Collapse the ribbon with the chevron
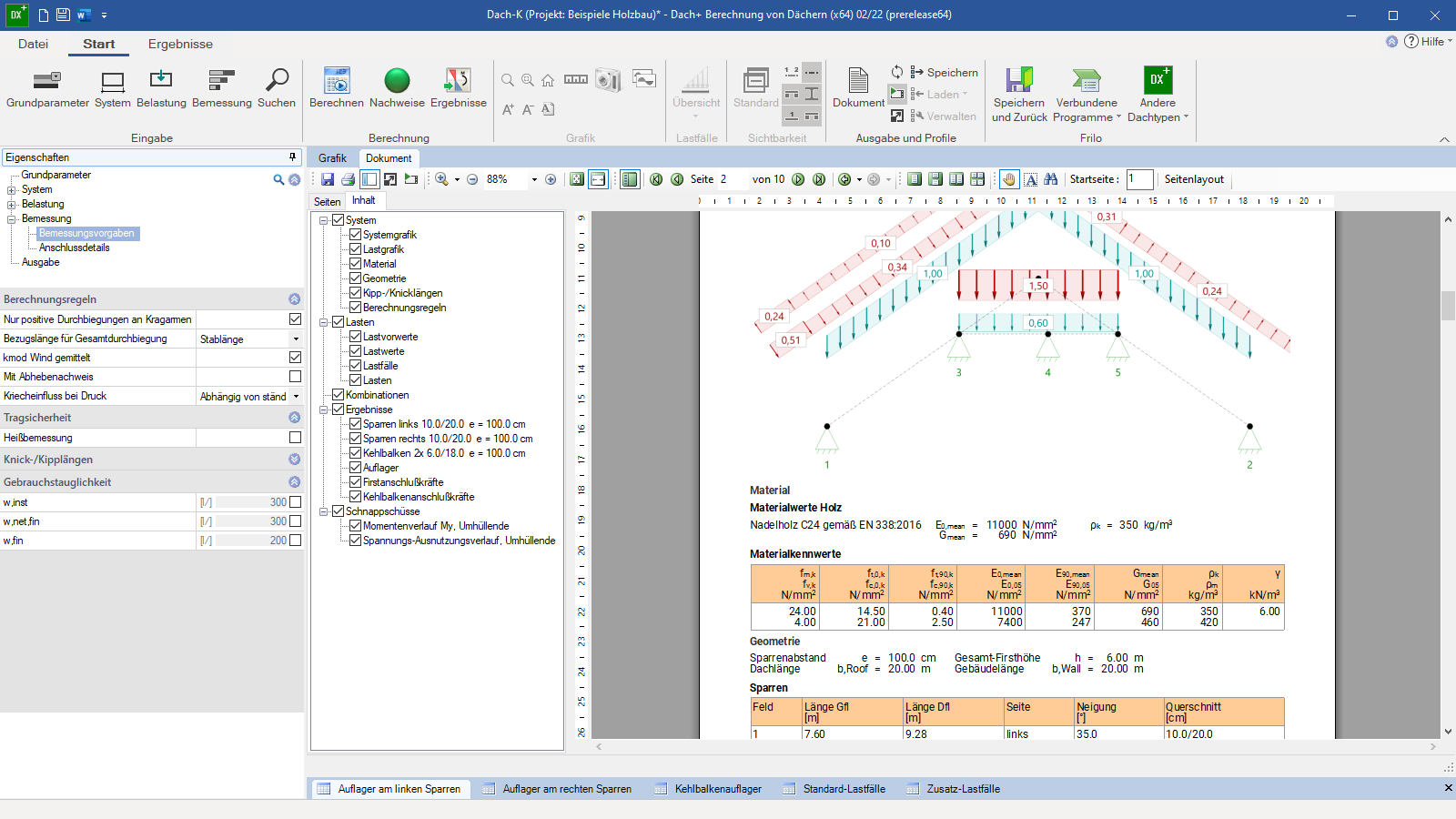The image size is (1456, 819). [x=1444, y=139]
